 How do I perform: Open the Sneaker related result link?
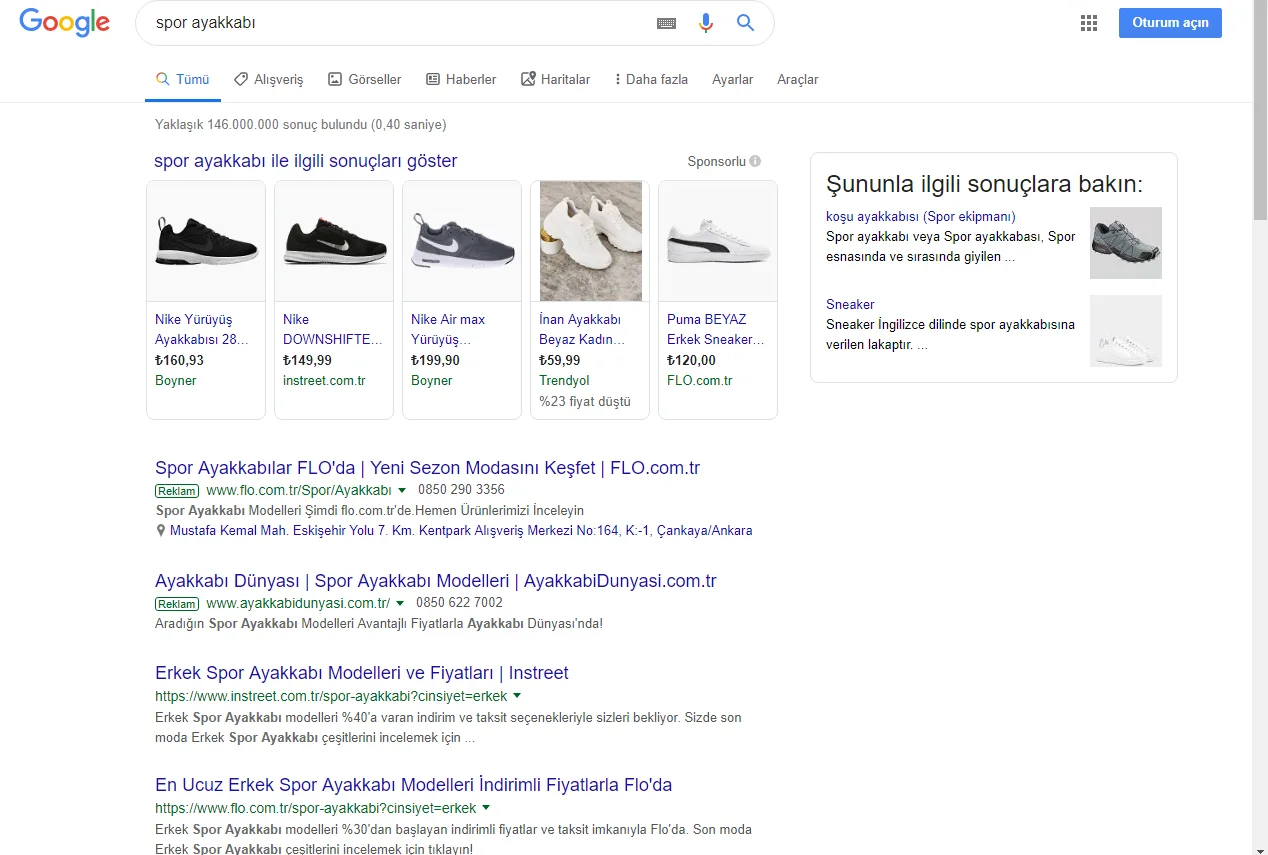point(850,305)
